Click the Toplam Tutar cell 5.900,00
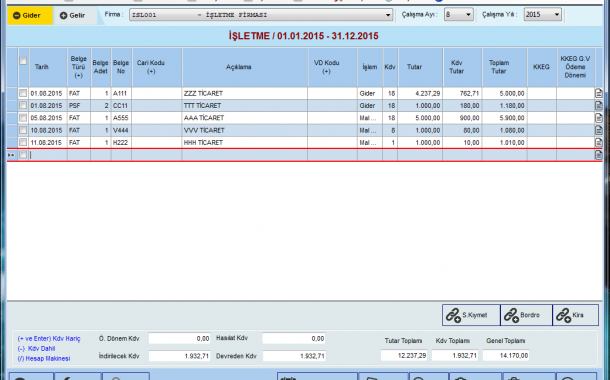610x380 pixels. coord(505,118)
